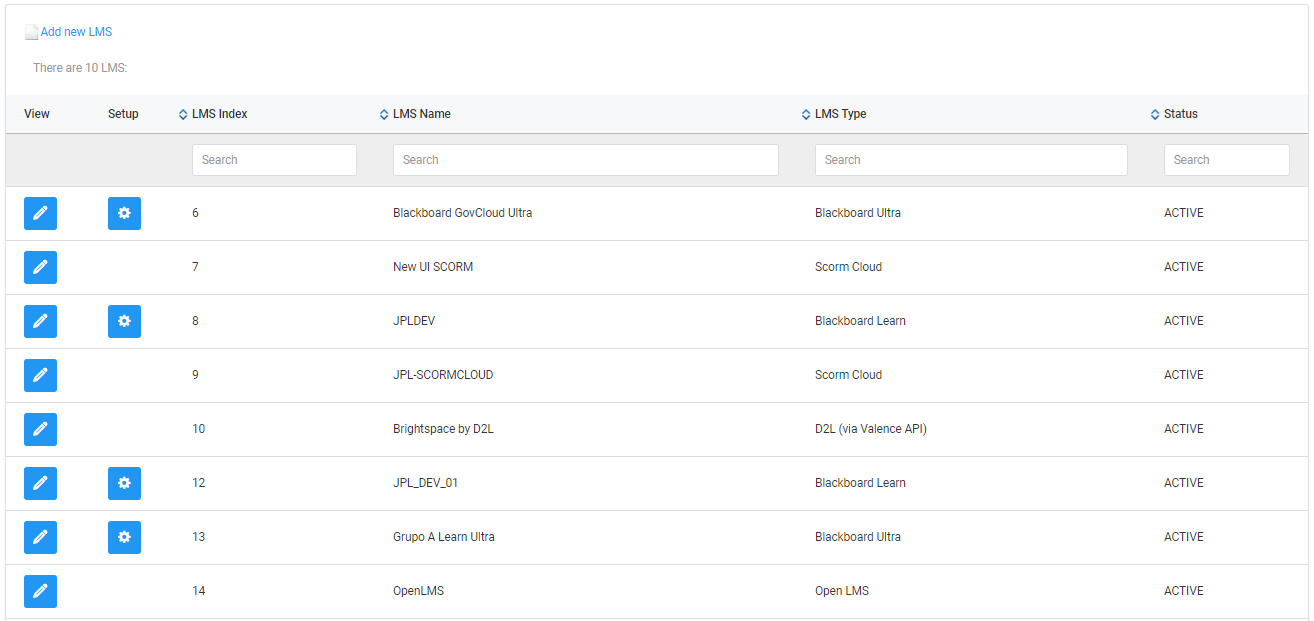
Task: Focus the Status search field
Action: click(x=1227, y=160)
